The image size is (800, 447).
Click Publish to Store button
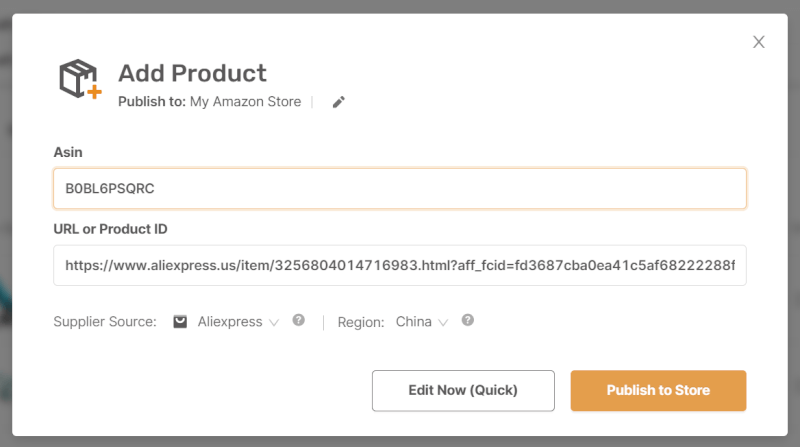658,391
